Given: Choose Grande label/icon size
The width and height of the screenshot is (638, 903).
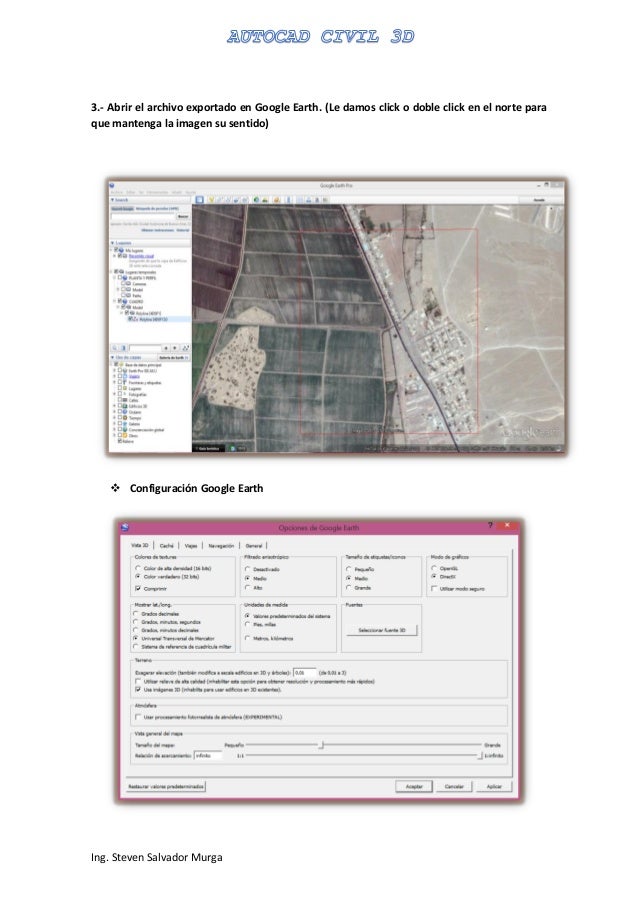Looking at the screenshot, I should (349, 587).
